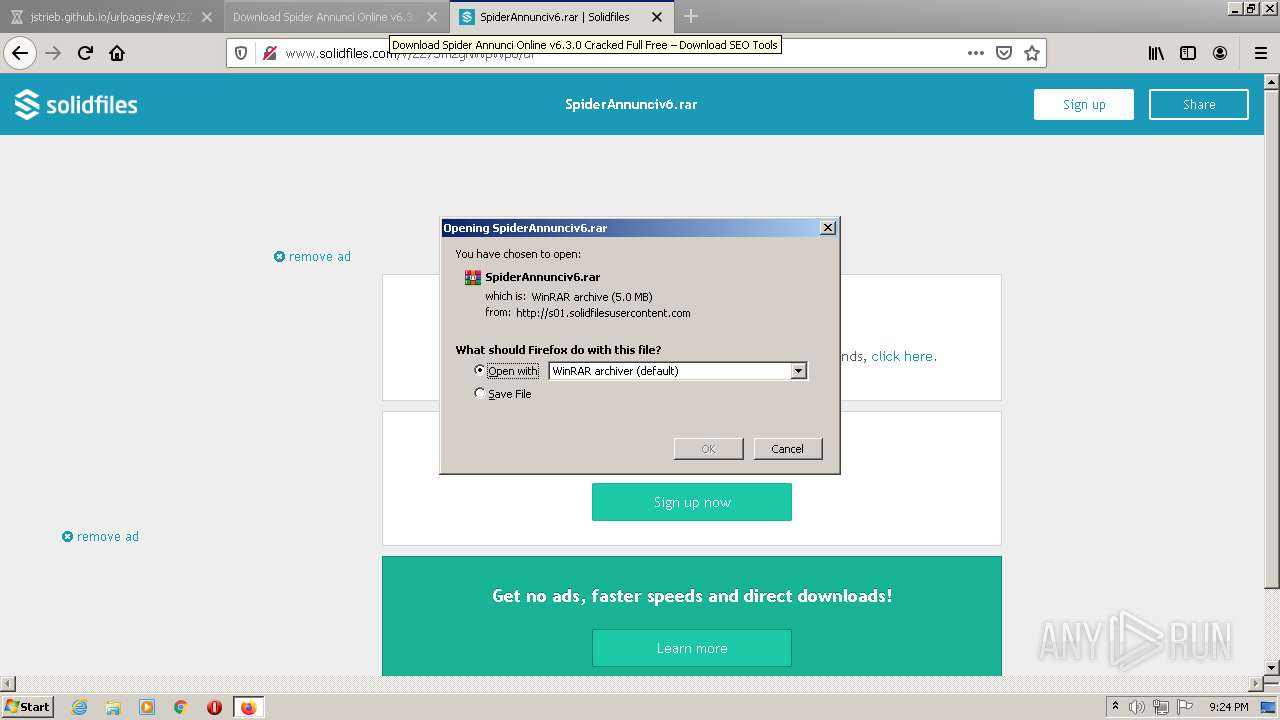Save page to Pocket icon
The height and width of the screenshot is (720, 1280).
pyautogui.click(x=1004, y=53)
